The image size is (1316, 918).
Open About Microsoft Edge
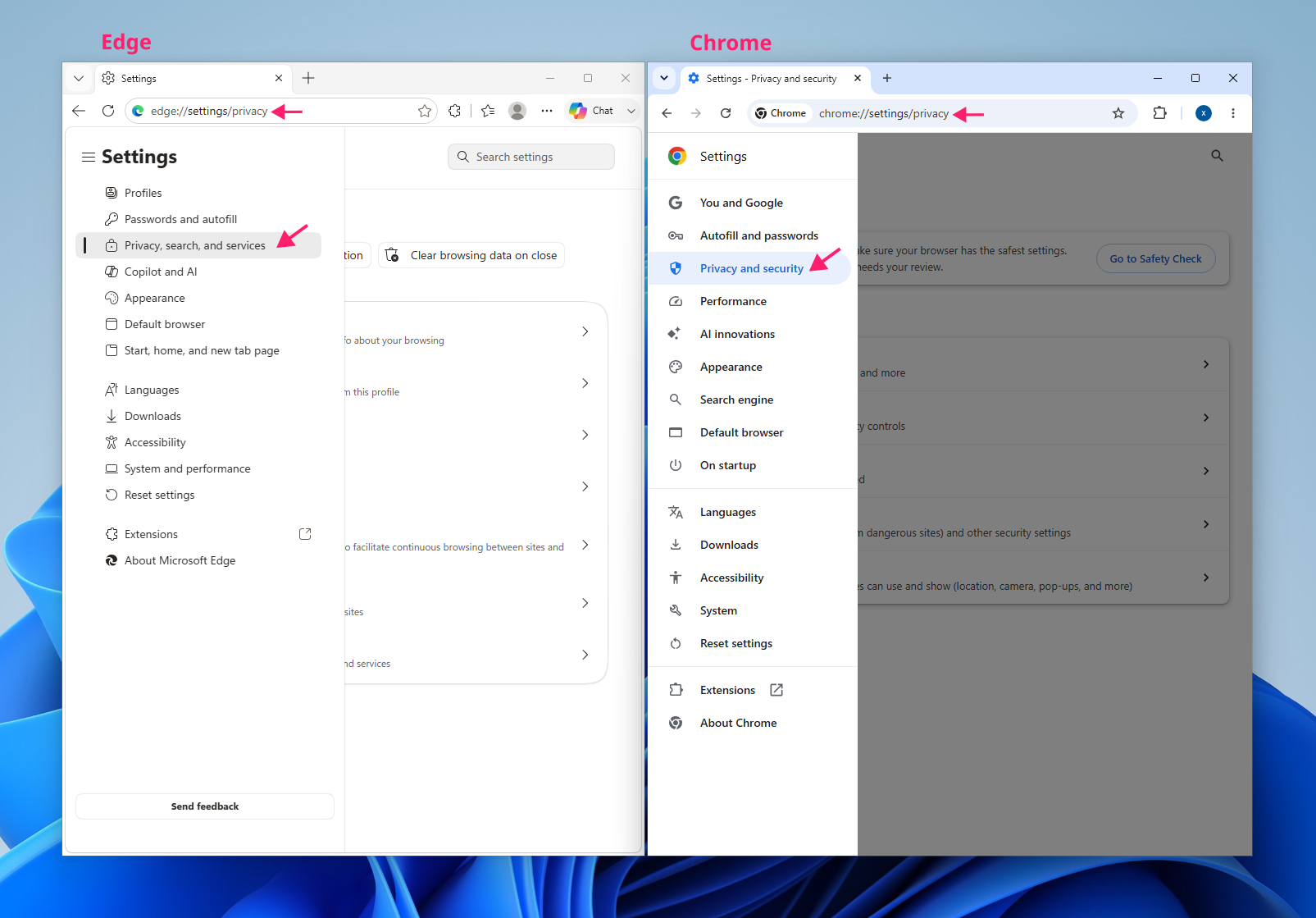point(198,560)
